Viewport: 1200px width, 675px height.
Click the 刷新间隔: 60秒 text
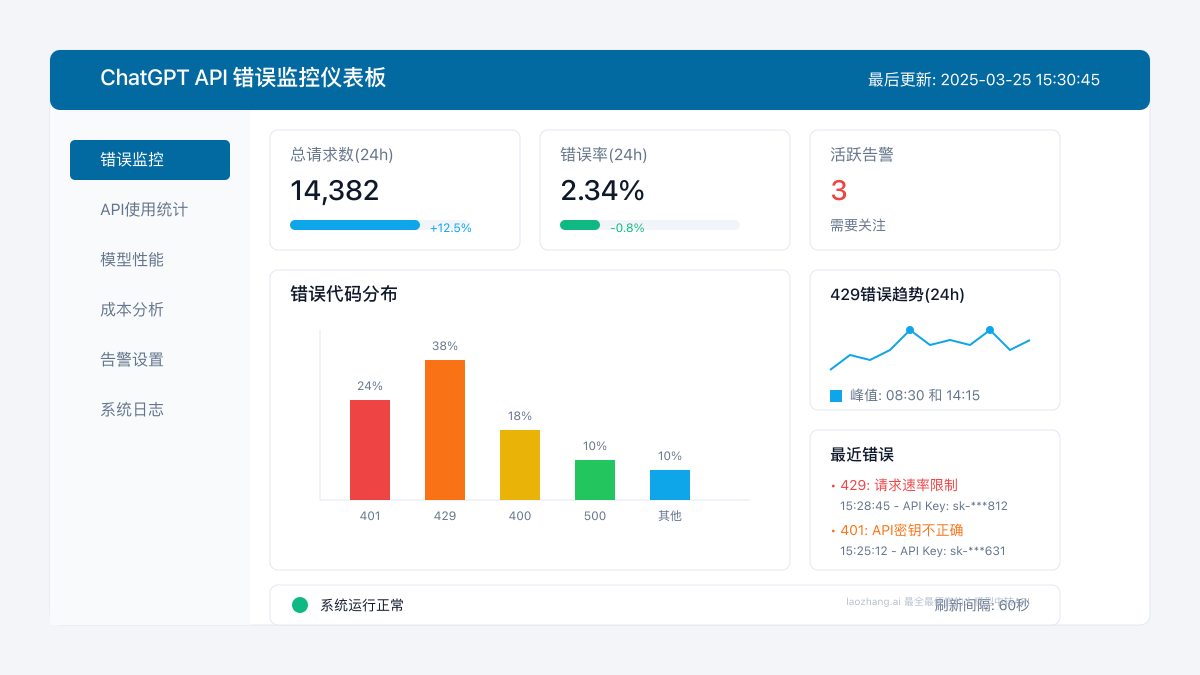(982, 605)
